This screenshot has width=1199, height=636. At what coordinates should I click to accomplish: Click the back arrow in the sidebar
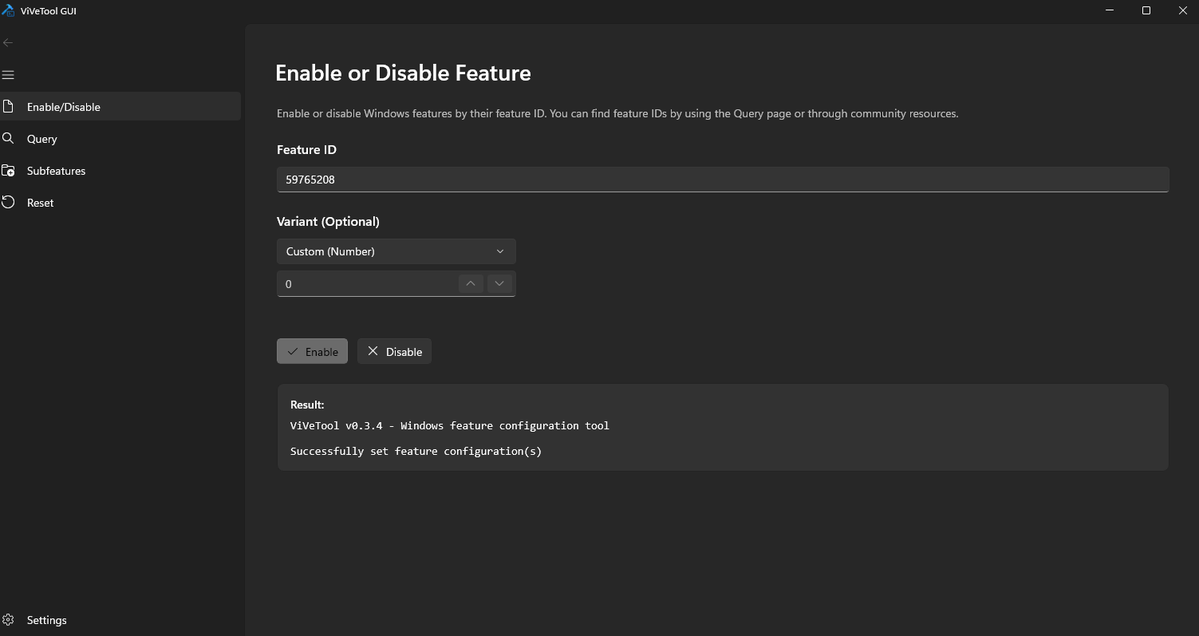[8, 42]
